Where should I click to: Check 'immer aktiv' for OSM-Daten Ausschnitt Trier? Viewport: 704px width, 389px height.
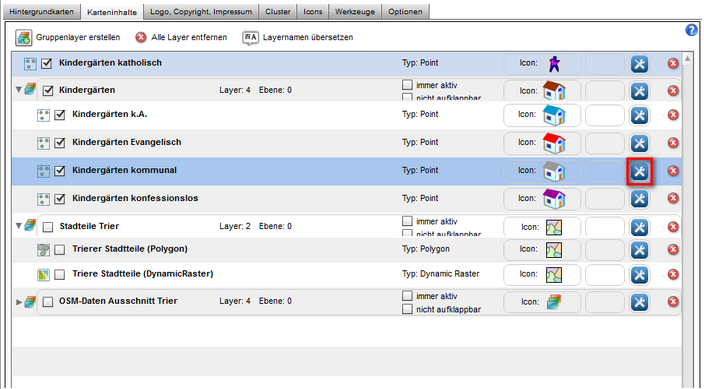407,296
